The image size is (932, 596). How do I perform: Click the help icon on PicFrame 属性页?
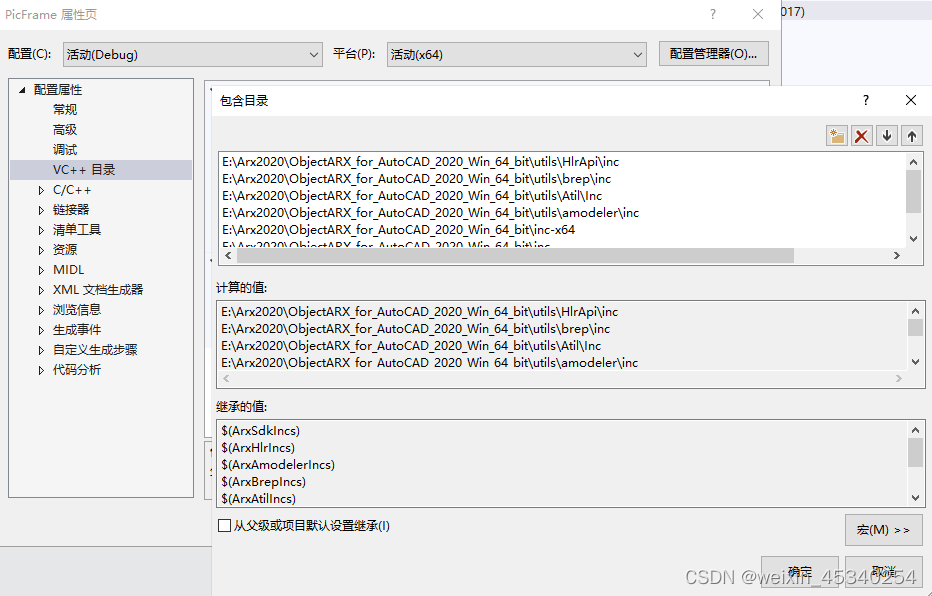[712, 14]
